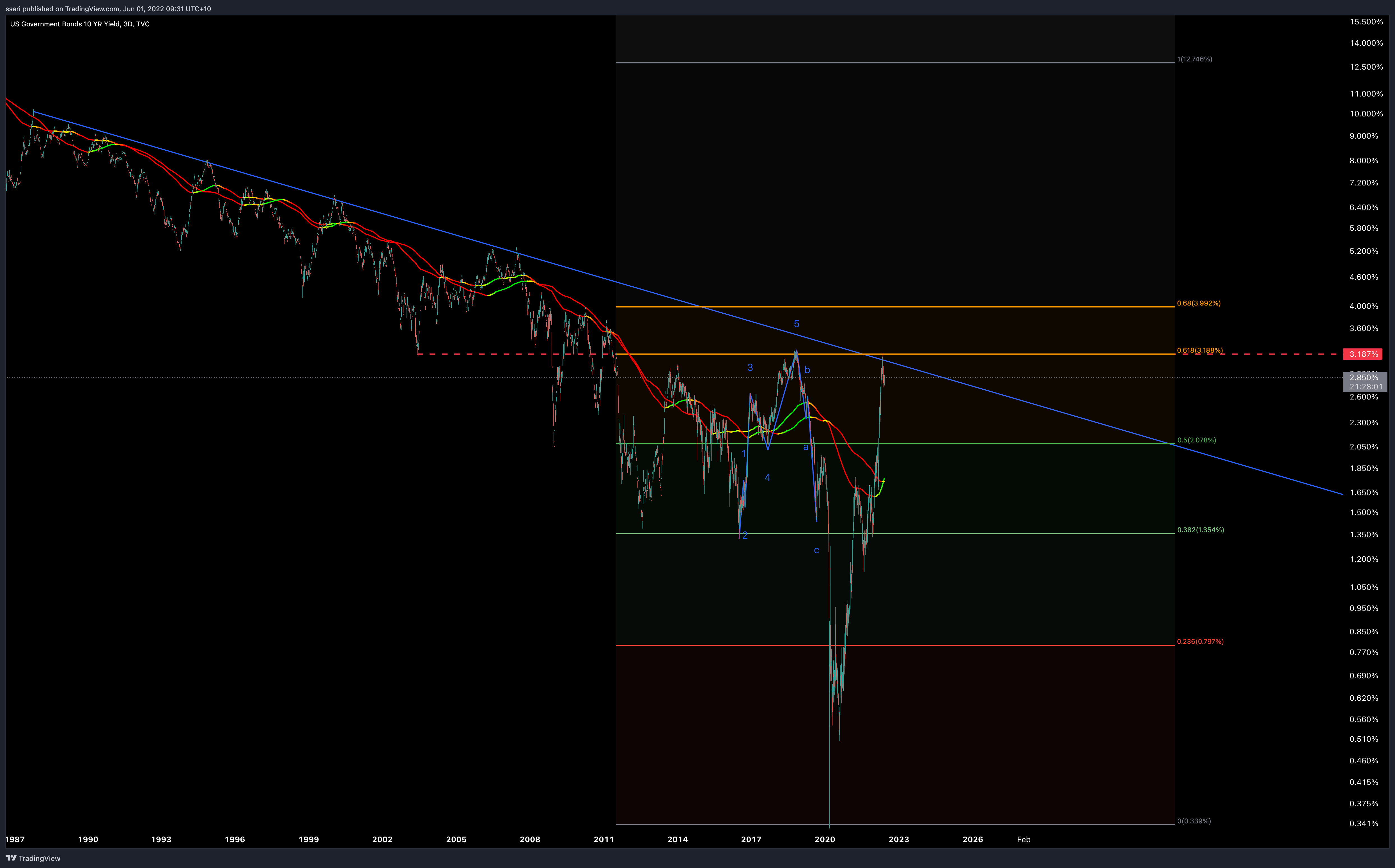
Task: Click 0.560% on the price axis
Action: [x=1364, y=719]
